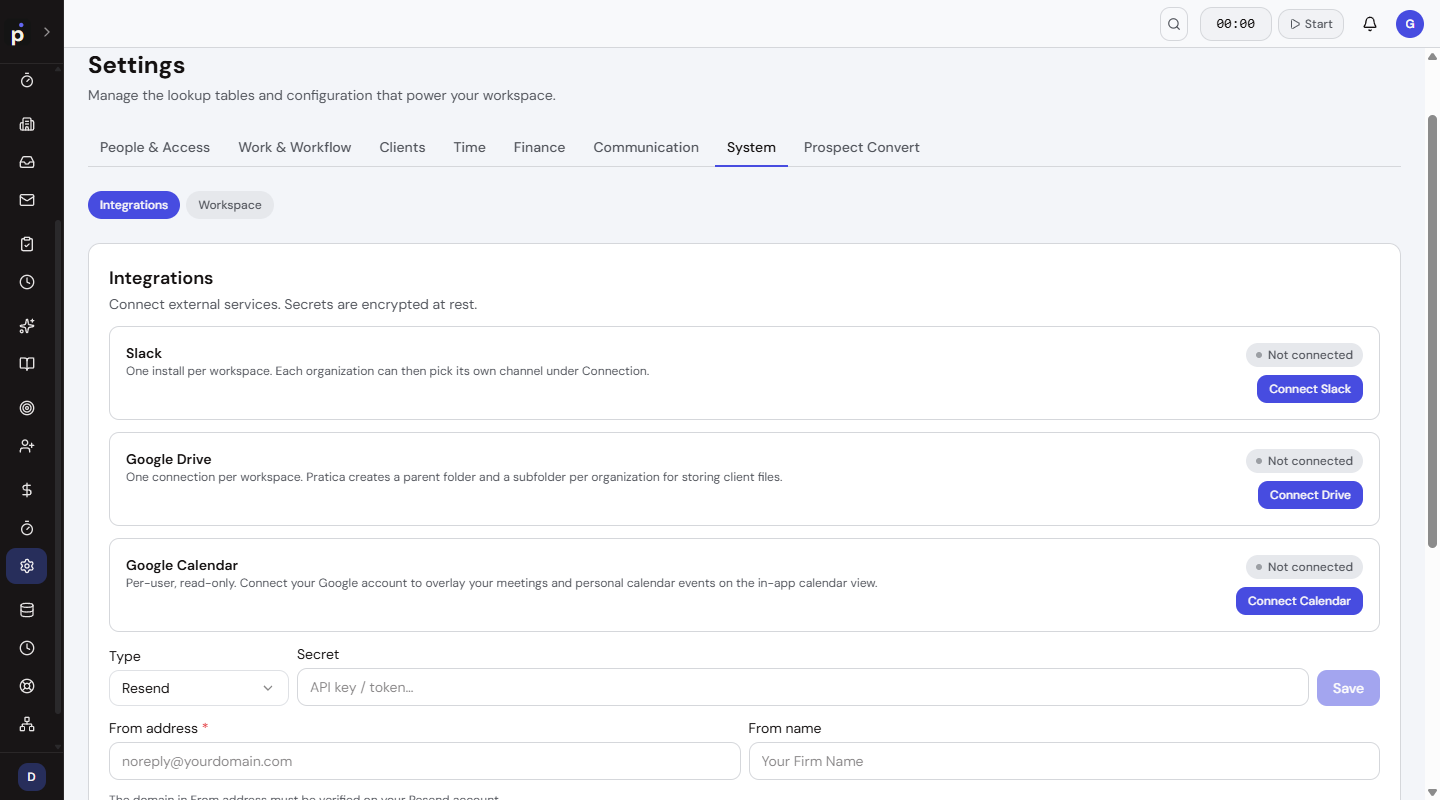Screen dimensions: 1440x800
Task: Click the highlighted settings gear icon in the sidebar
Action: pyautogui.click(x=27, y=566)
